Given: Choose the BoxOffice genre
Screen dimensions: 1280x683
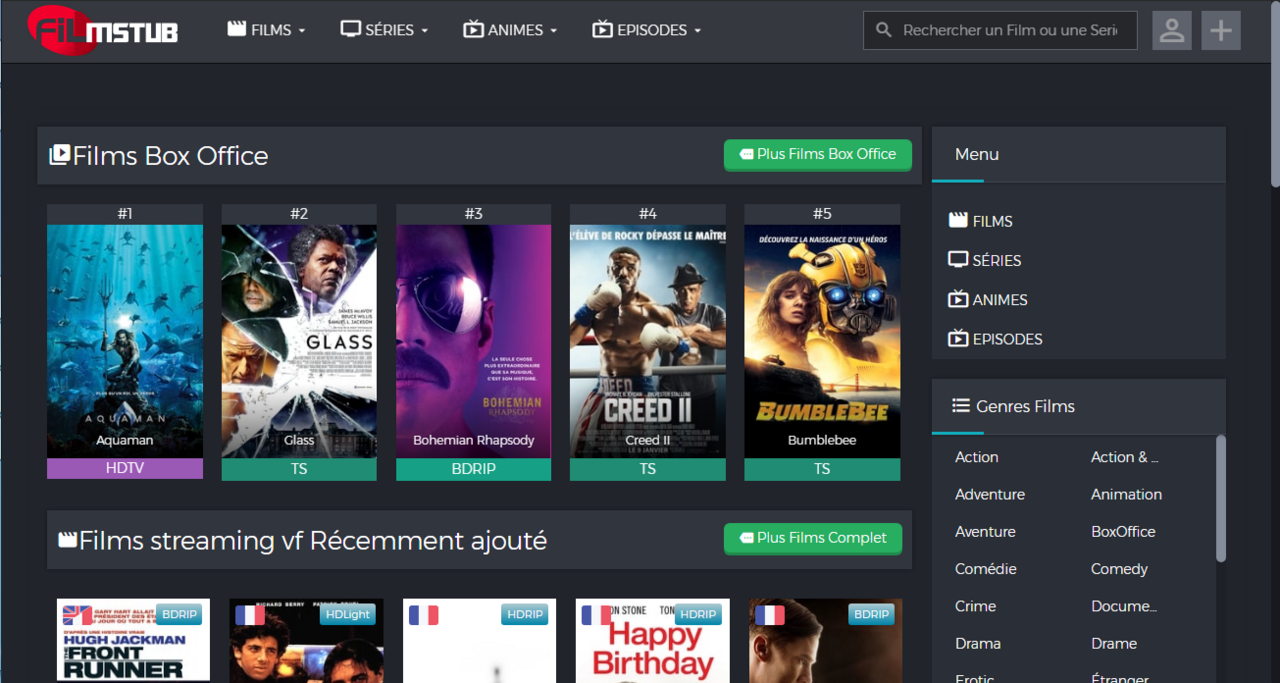Looking at the screenshot, I should [x=1123, y=532].
